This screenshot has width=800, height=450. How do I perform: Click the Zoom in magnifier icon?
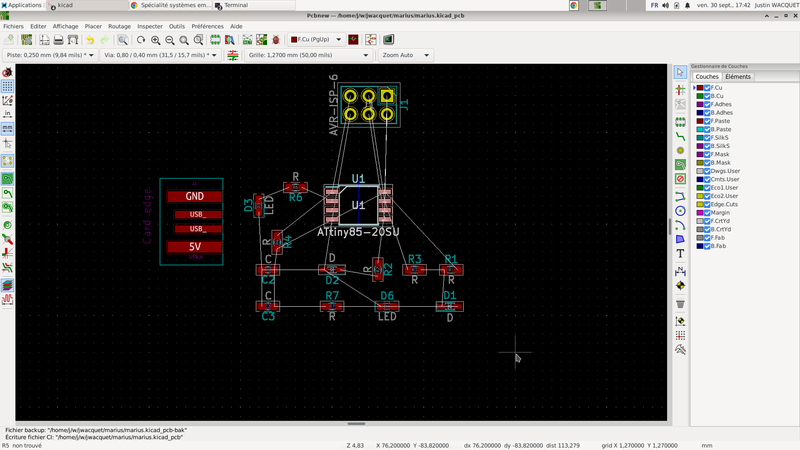click(x=155, y=40)
